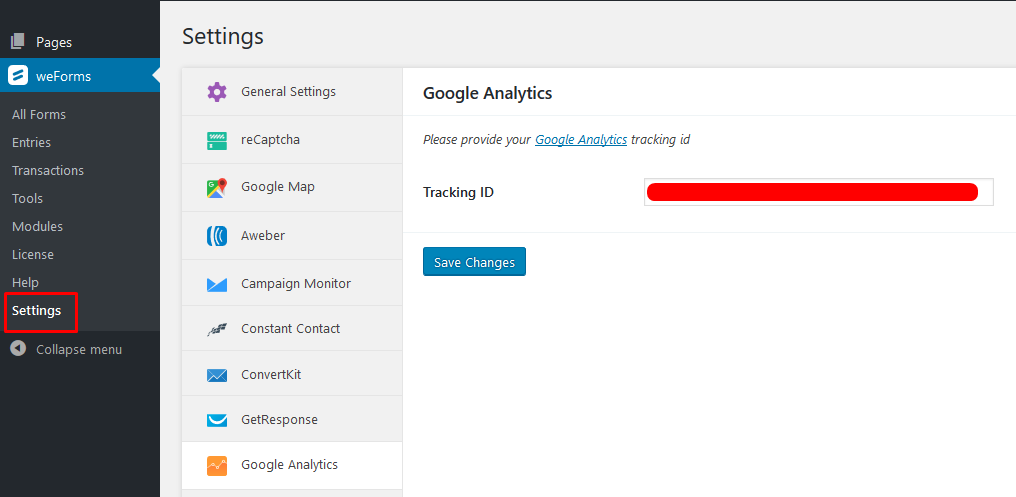Click the purple General Settings gear icon
Viewport: 1016px width, 497px height.
[217, 92]
